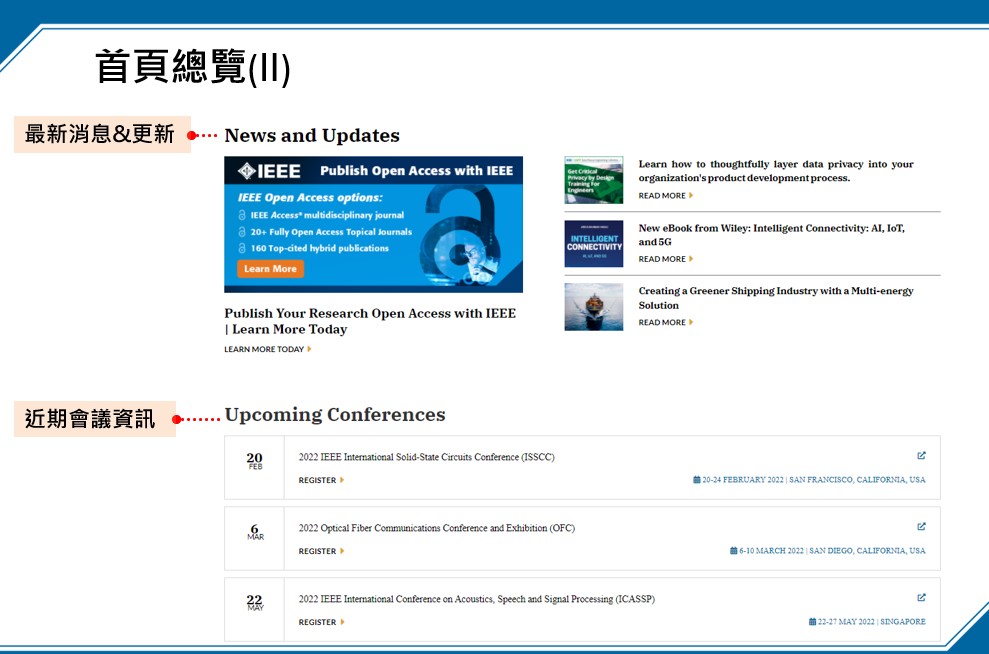Click the 'News and Updates' heading
The width and height of the screenshot is (989, 654).
click(x=312, y=136)
